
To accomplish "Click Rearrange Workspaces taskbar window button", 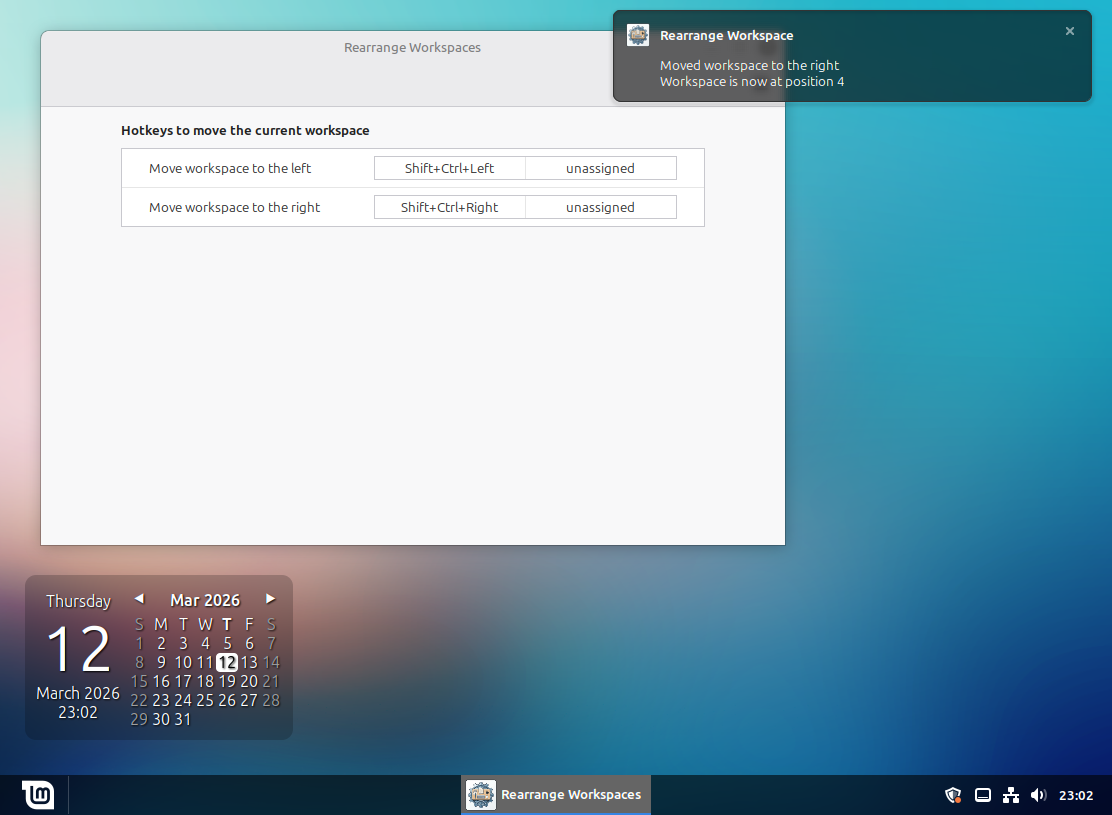I will pos(556,795).
